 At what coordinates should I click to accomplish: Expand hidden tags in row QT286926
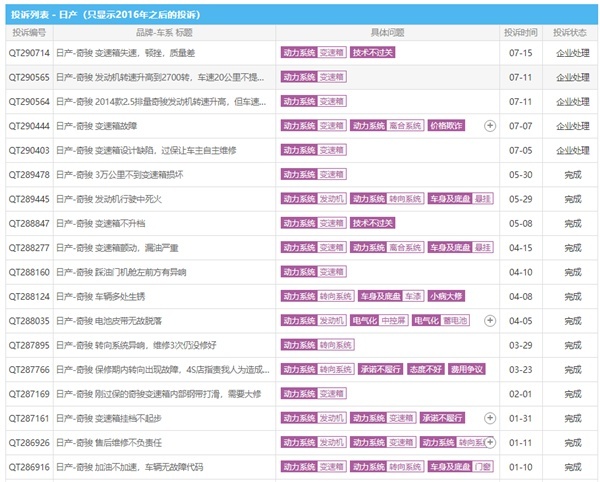pos(490,443)
